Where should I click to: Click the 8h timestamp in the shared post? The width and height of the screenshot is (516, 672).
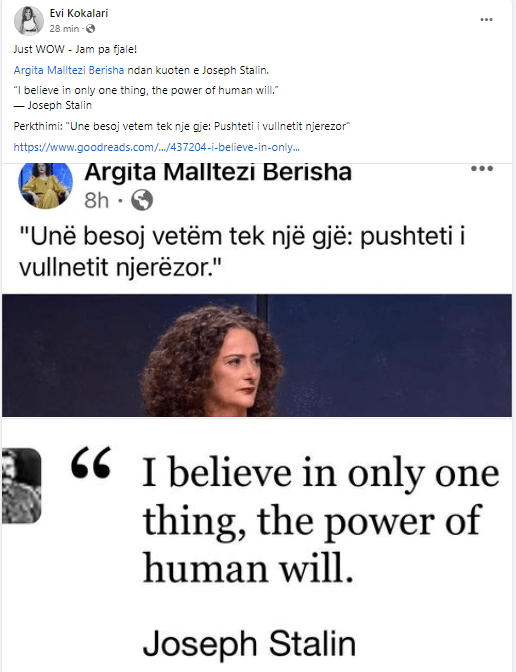96,201
